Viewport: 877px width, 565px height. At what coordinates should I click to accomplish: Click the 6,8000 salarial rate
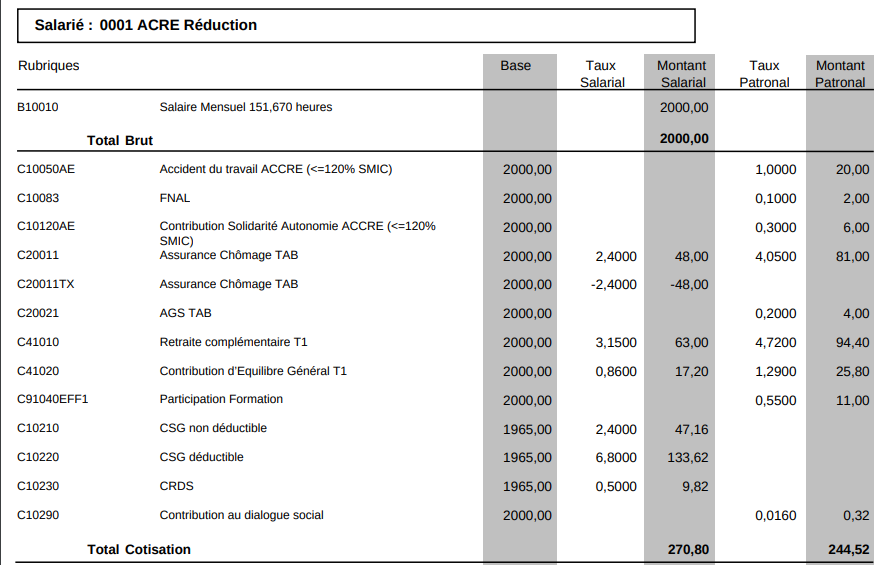click(616, 458)
